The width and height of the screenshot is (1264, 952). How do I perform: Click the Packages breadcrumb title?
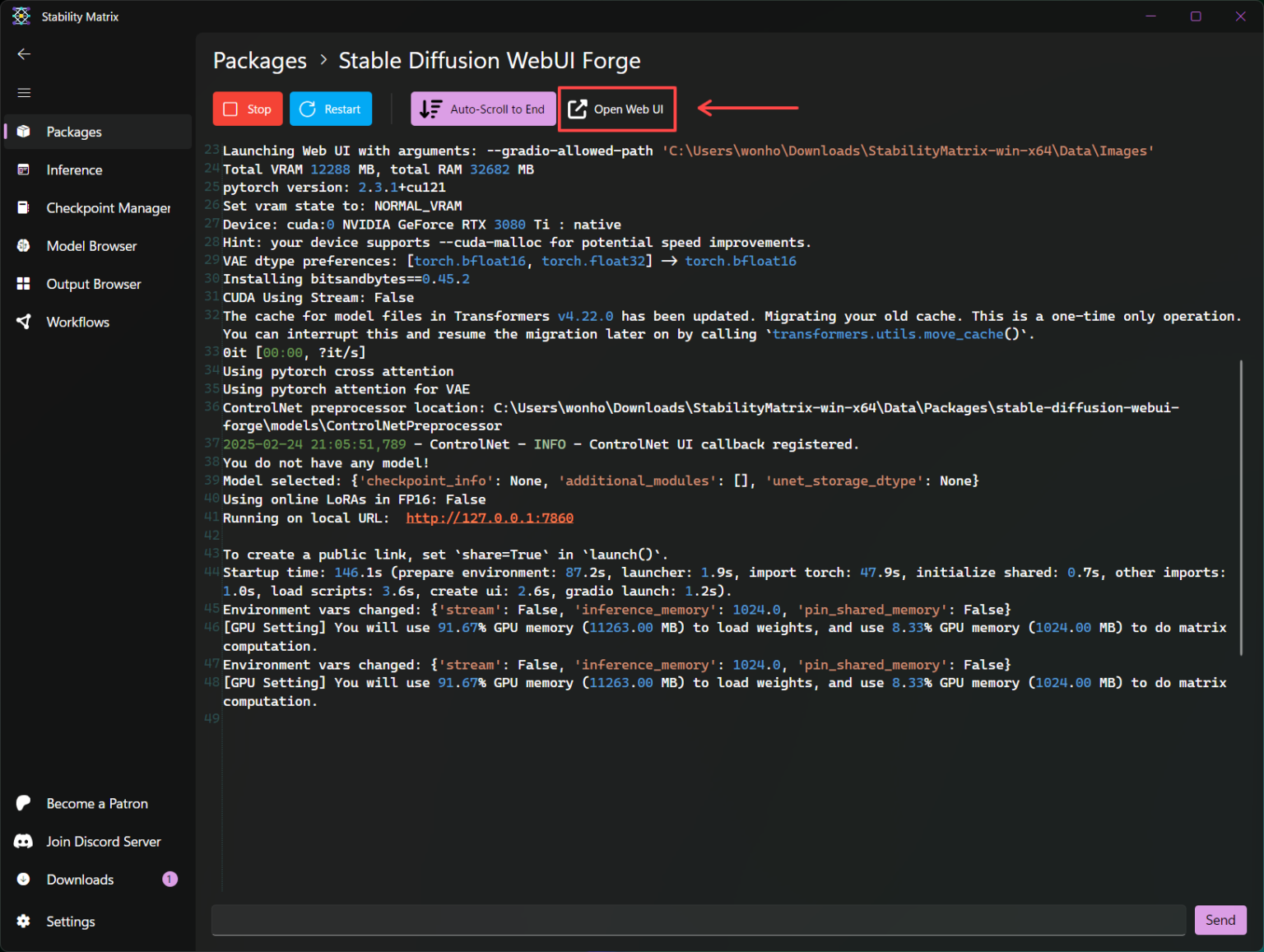[259, 61]
